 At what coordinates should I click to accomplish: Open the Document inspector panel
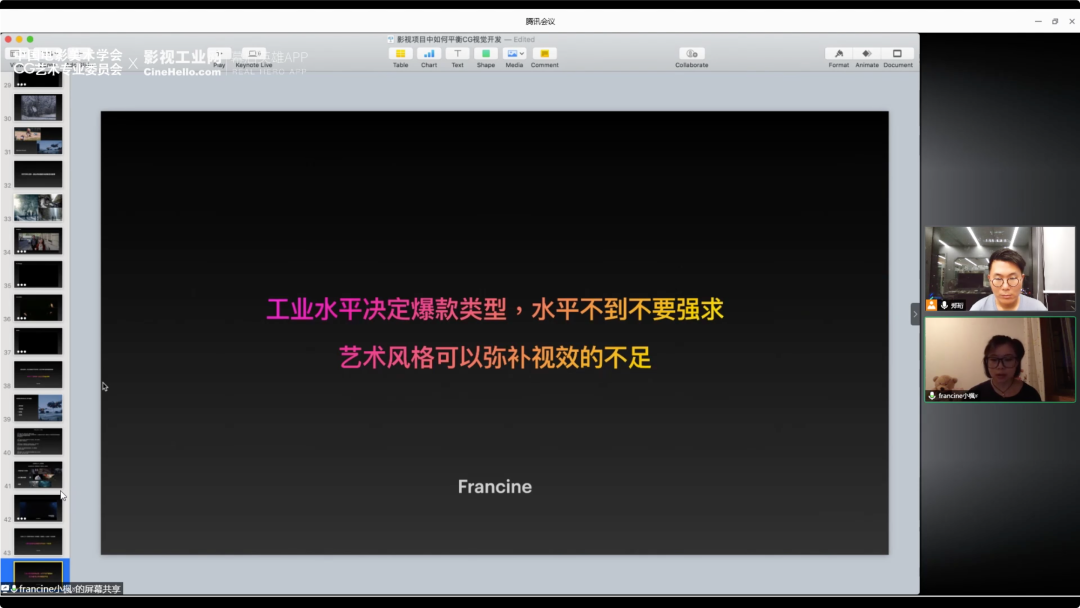pyautogui.click(x=897, y=54)
